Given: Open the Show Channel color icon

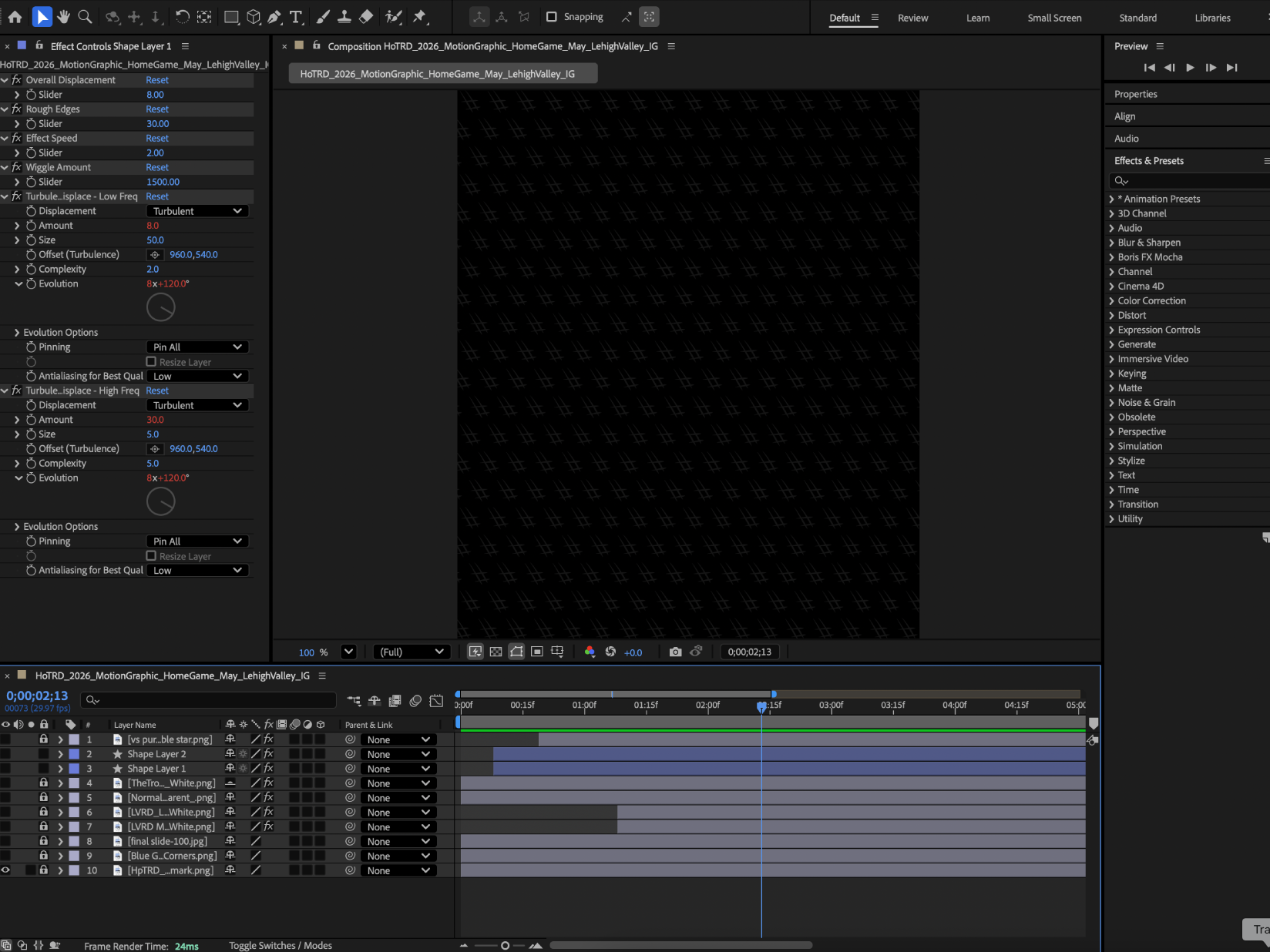Looking at the screenshot, I should [590, 652].
